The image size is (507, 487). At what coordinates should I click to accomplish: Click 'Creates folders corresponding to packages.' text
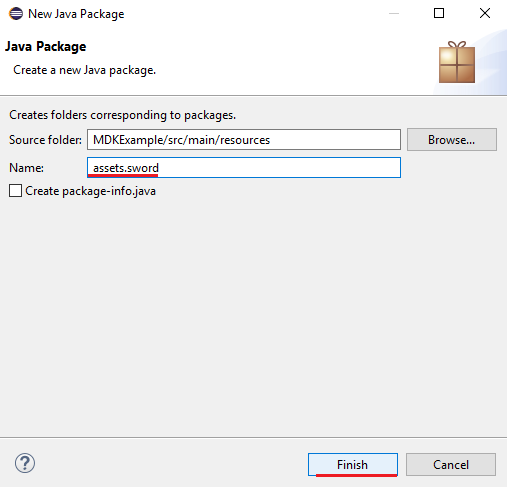122,115
